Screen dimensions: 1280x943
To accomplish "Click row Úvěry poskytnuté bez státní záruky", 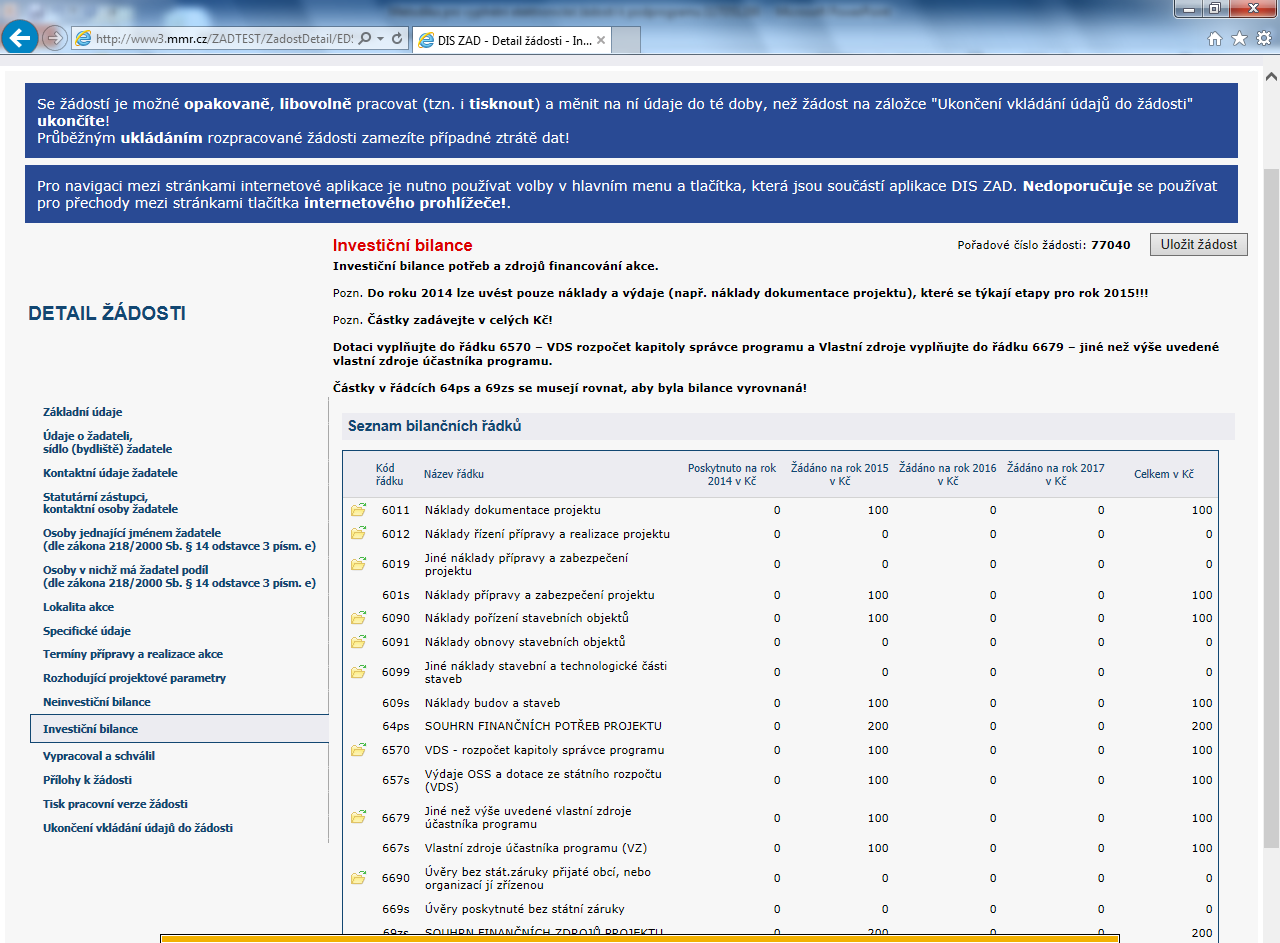I will pos(525,909).
